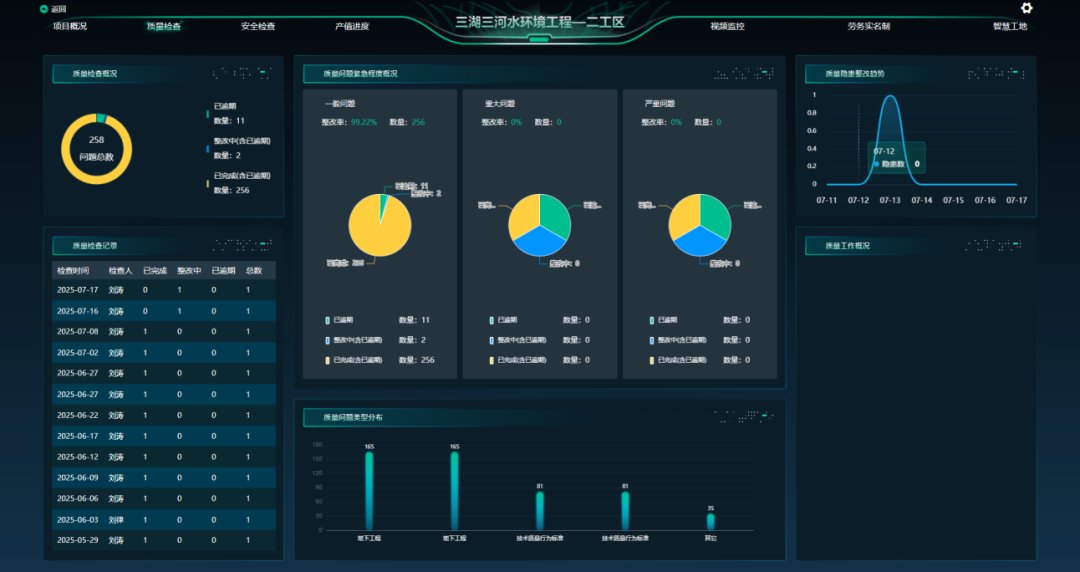
Task: Select the 质量检查 tab
Action: [164, 26]
